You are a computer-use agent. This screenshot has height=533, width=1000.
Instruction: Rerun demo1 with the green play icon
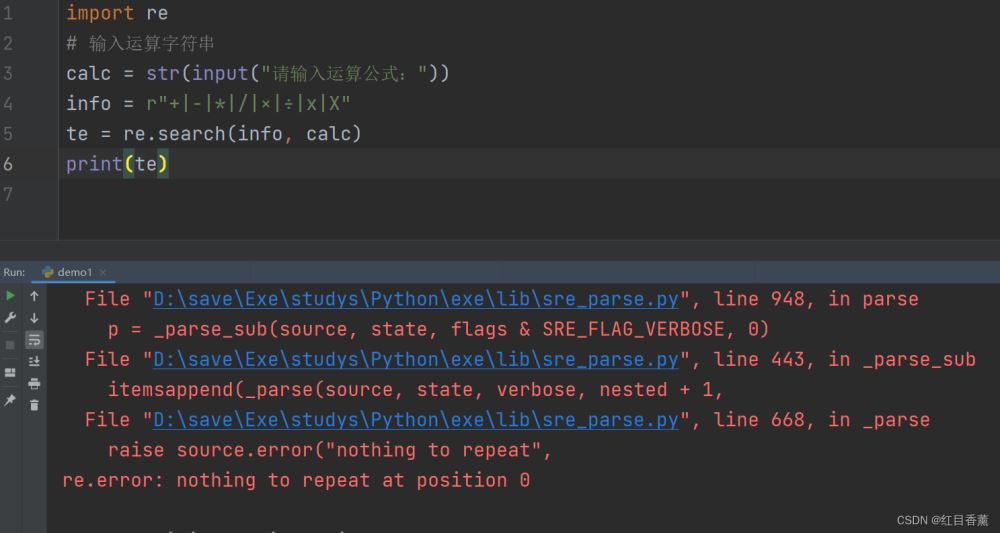tap(10, 296)
